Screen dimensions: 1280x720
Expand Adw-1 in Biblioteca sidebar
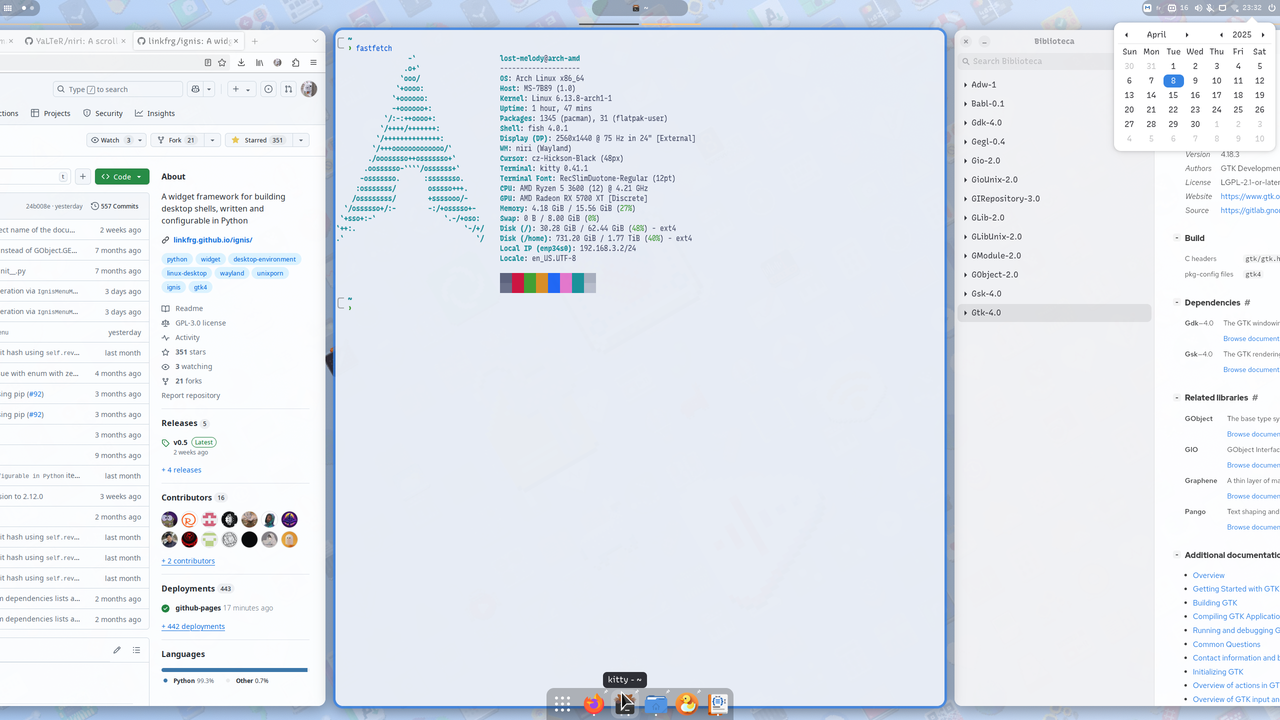pos(964,85)
